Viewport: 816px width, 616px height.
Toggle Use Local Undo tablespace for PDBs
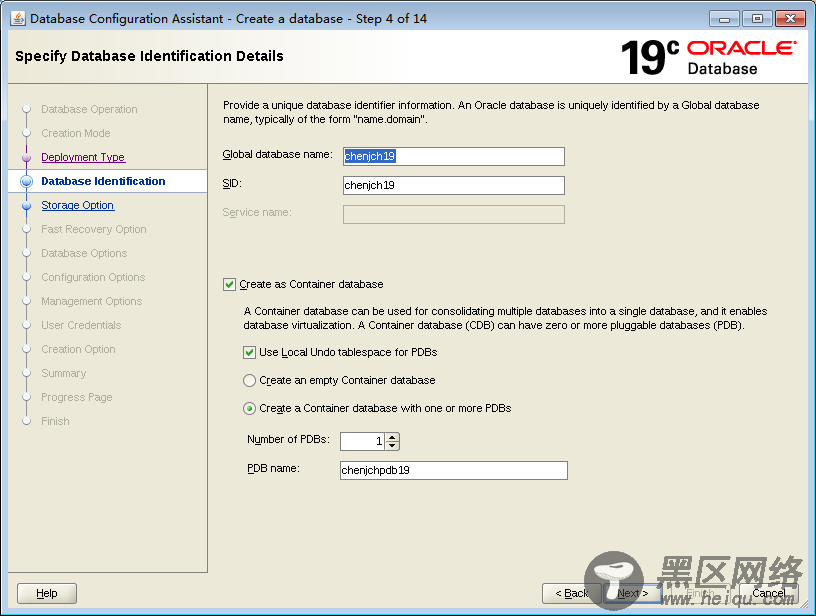click(249, 353)
